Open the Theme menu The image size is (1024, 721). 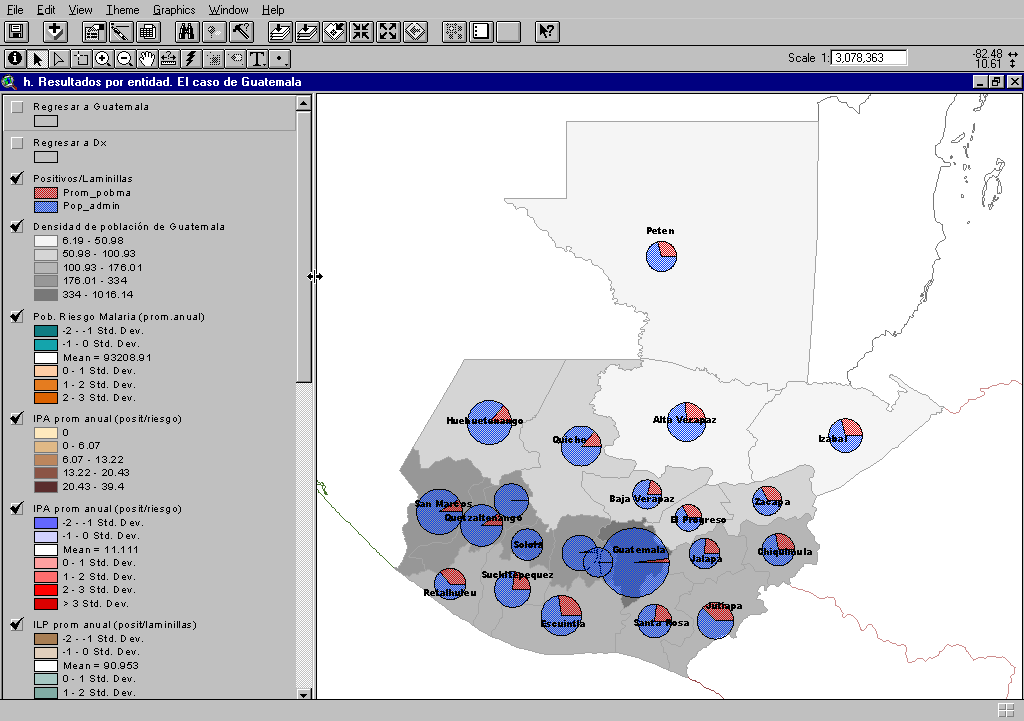point(123,10)
